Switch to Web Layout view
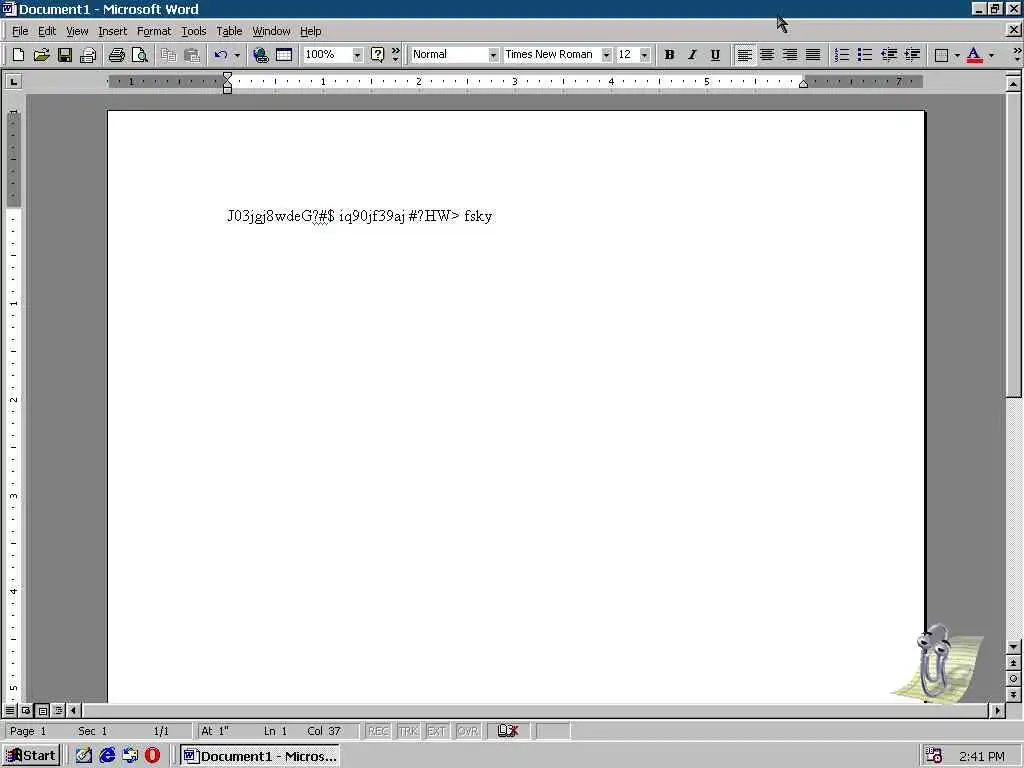This screenshot has height=768, width=1024. click(x=26, y=710)
